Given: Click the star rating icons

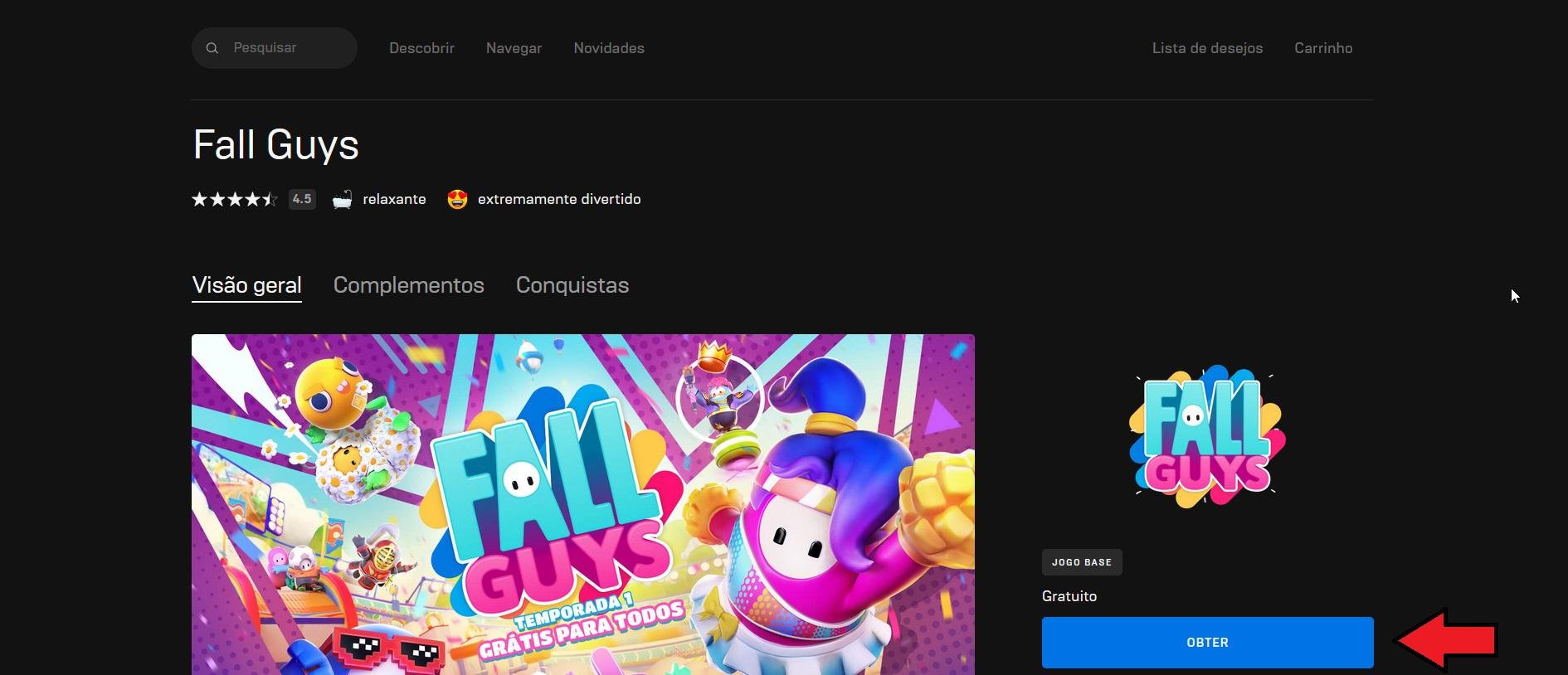Looking at the screenshot, I should point(235,199).
